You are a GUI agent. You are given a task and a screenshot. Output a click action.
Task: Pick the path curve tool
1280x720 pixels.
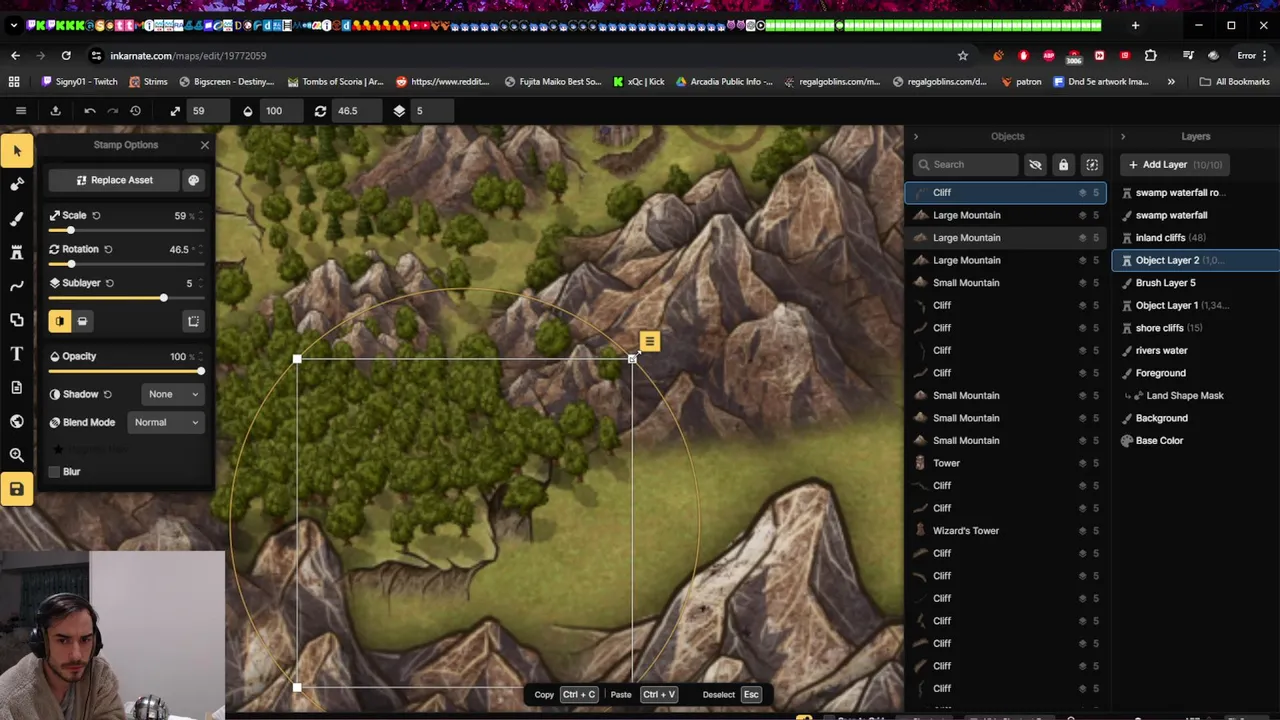click(x=16, y=286)
